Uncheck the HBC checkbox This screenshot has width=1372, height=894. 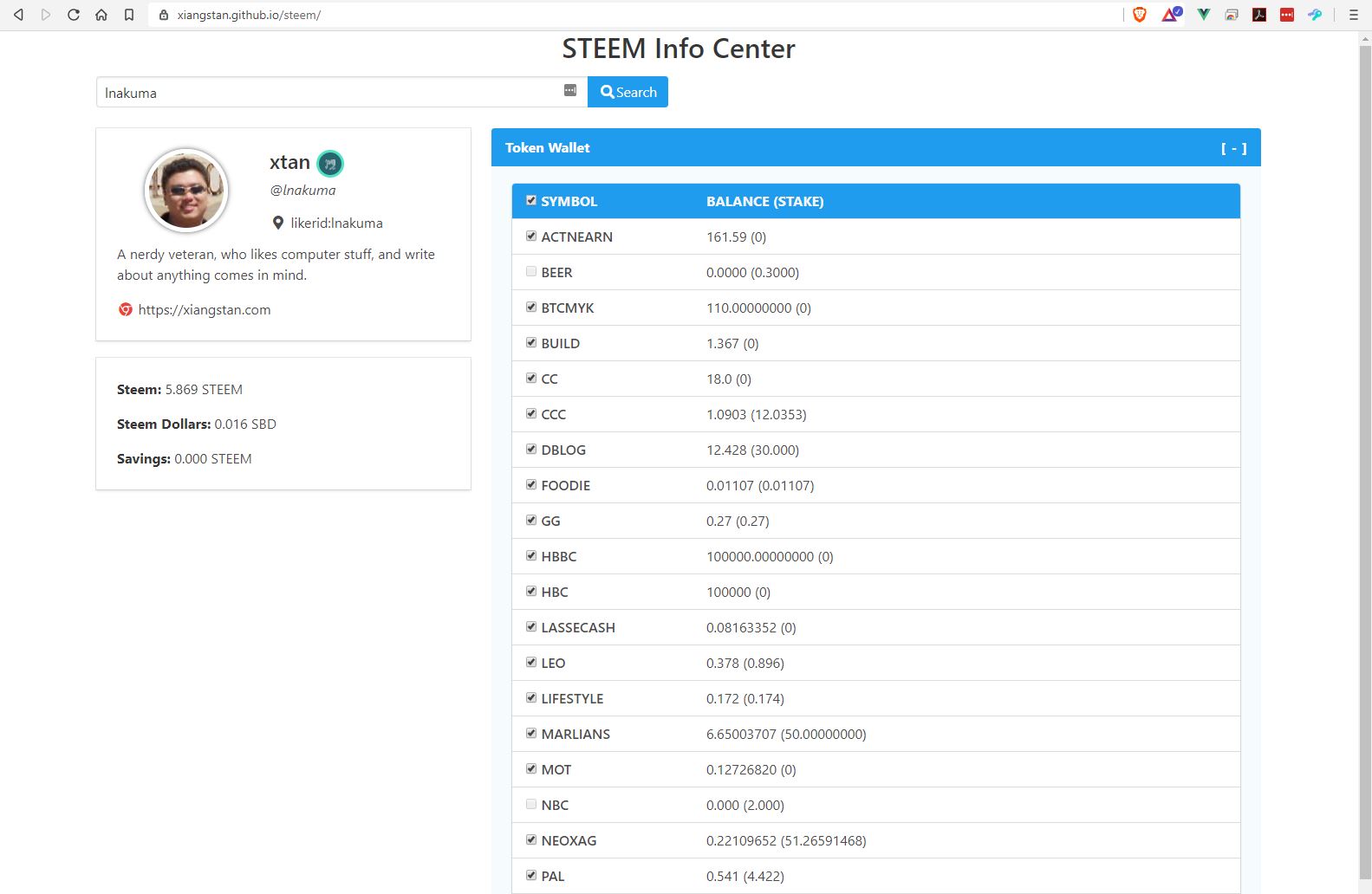coord(531,591)
